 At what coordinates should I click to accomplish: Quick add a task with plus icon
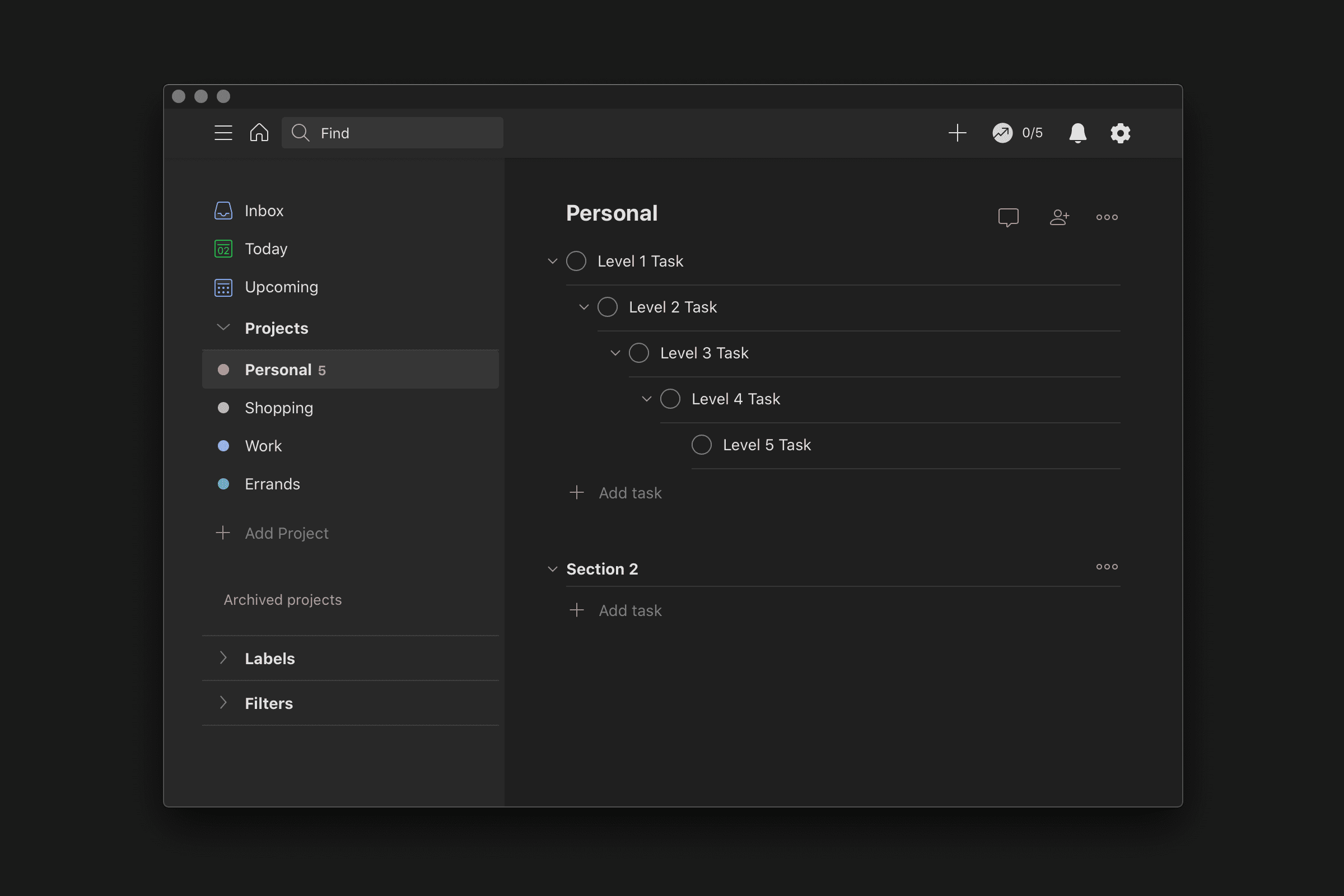[957, 133]
